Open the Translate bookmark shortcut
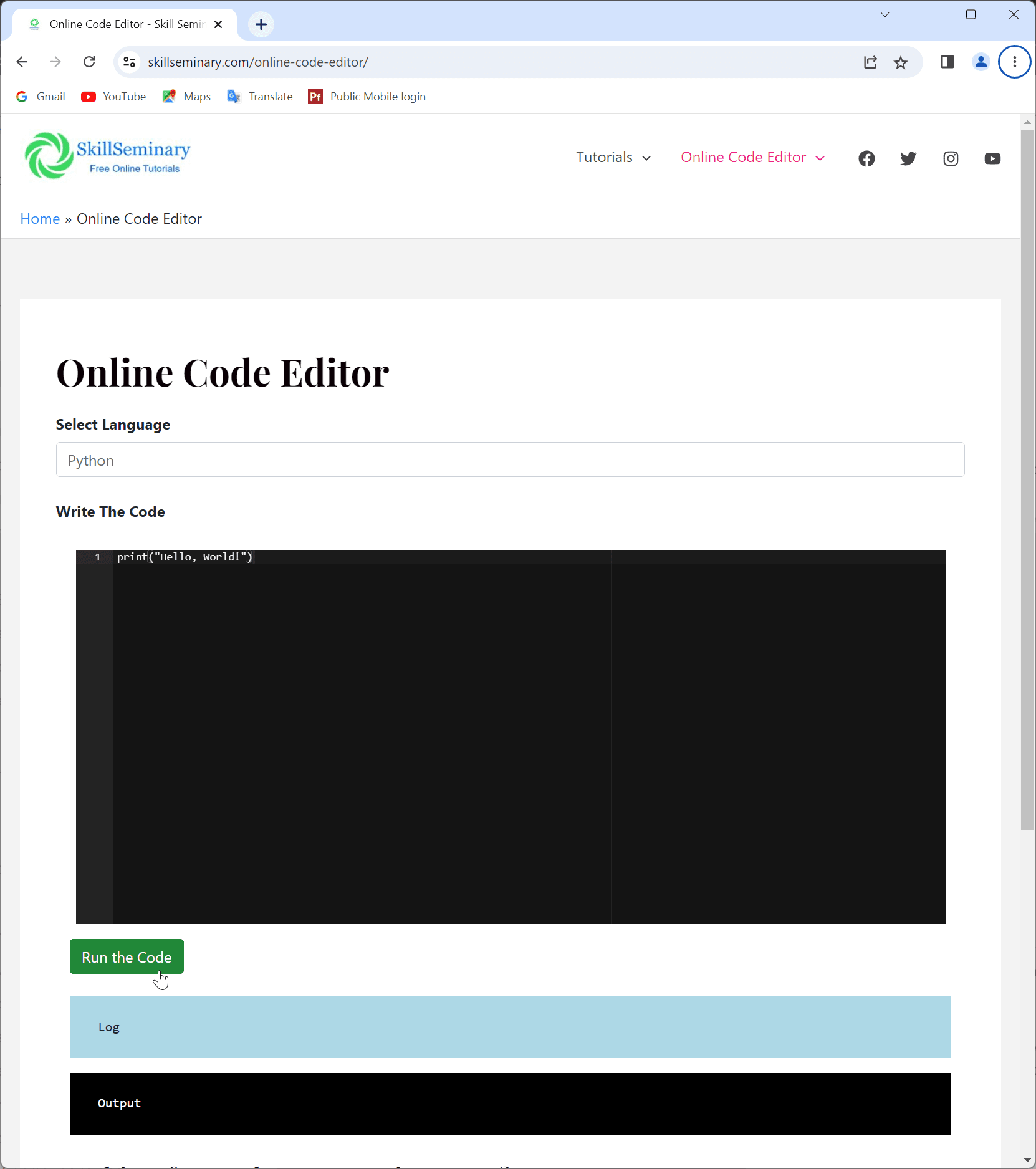The image size is (1036, 1169). [x=259, y=96]
